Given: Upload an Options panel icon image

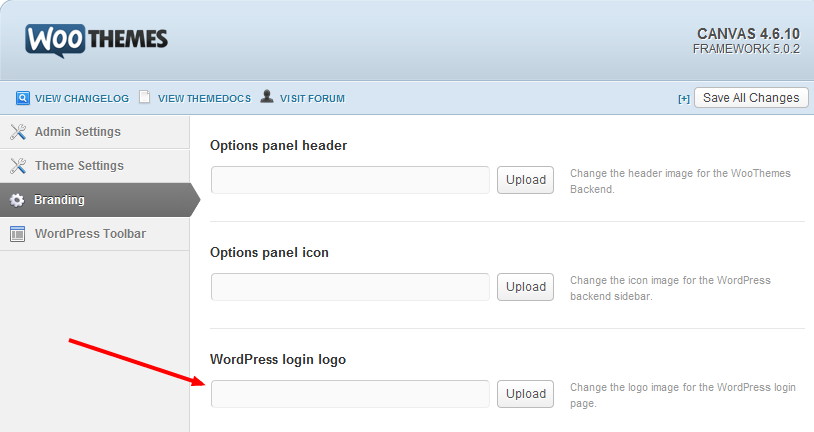Looking at the screenshot, I should (525, 287).
